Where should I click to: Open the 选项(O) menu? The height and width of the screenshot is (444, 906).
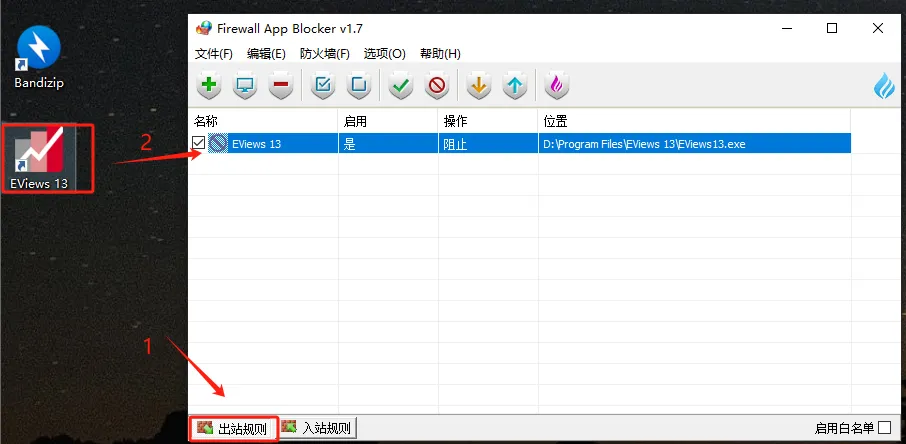coord(385,54)
